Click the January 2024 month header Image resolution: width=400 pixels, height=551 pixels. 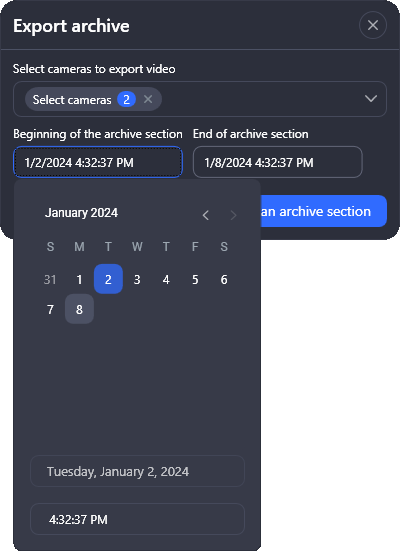click(82, 213)
